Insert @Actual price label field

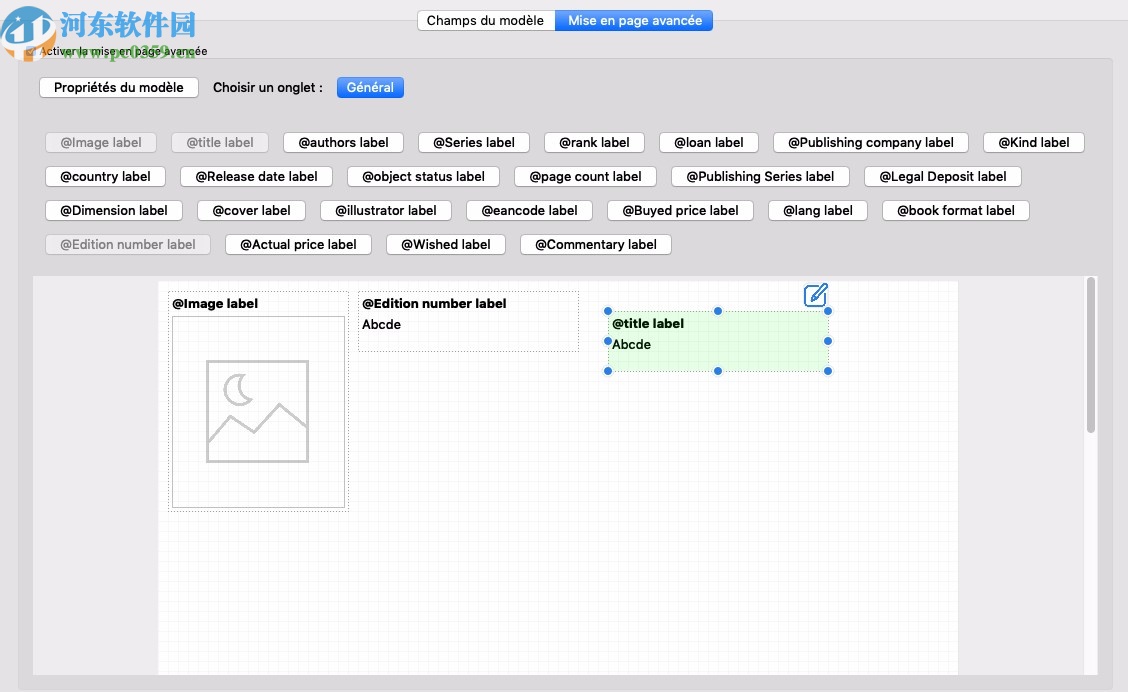pyautogui.click(x=298, y=244)
